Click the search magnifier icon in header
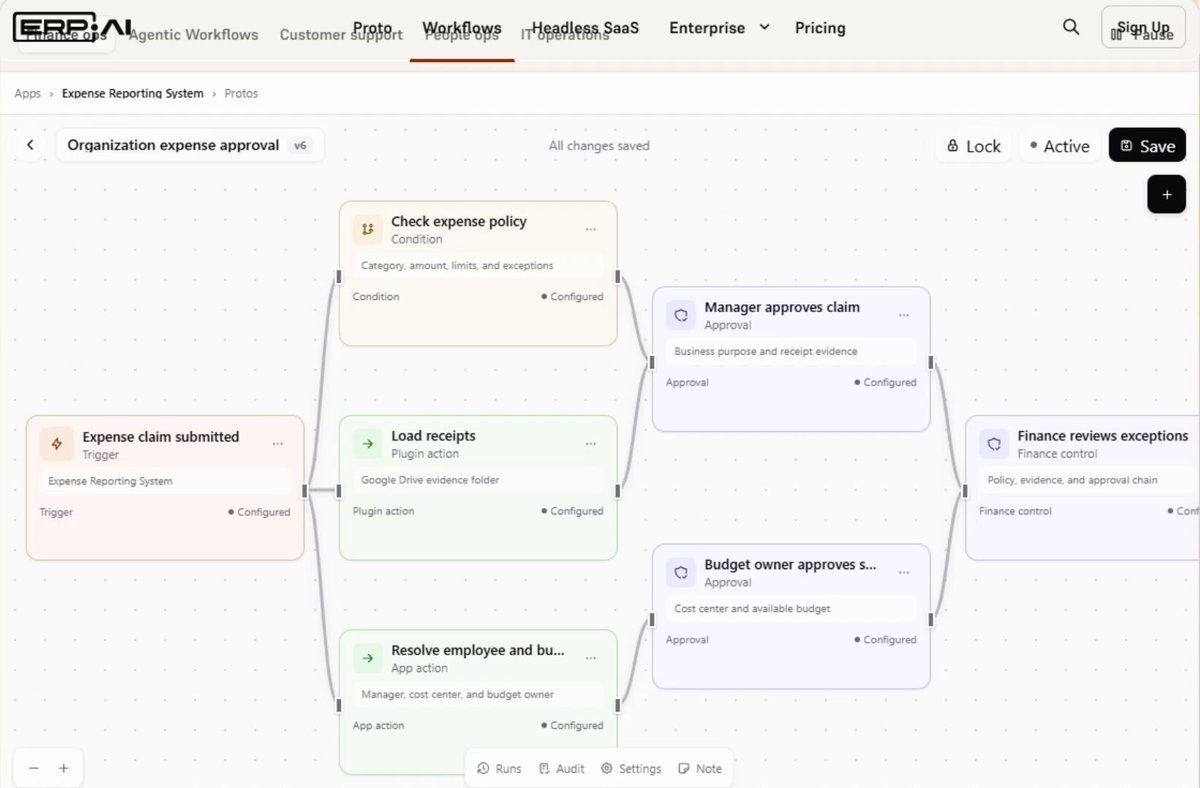1200x788 pixels. pyautogui.click(x=1071, y=27)
